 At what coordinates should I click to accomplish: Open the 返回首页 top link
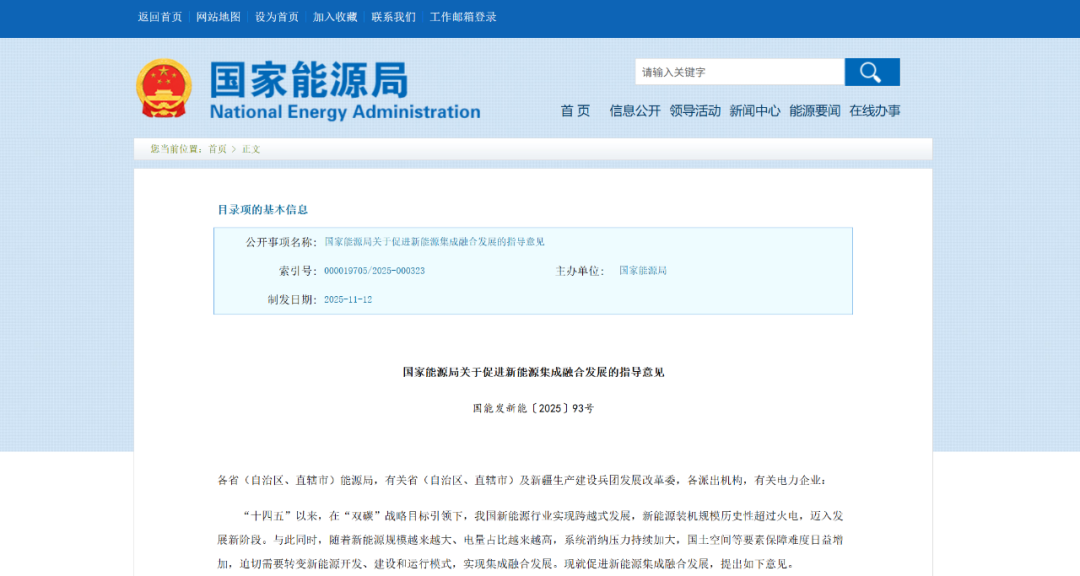tap(160, 17)
